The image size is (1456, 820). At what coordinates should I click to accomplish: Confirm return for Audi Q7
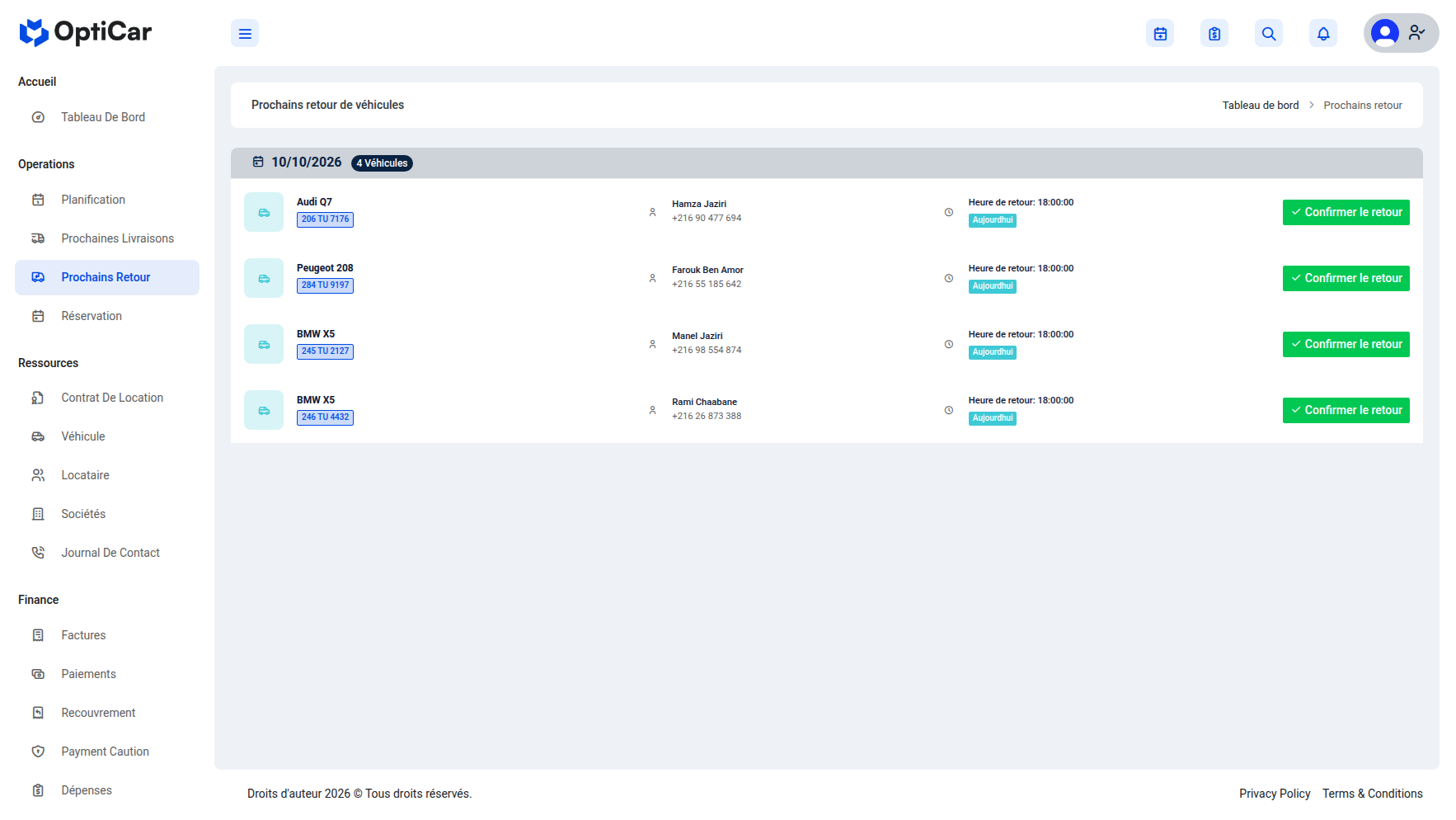pos(1346,213)
